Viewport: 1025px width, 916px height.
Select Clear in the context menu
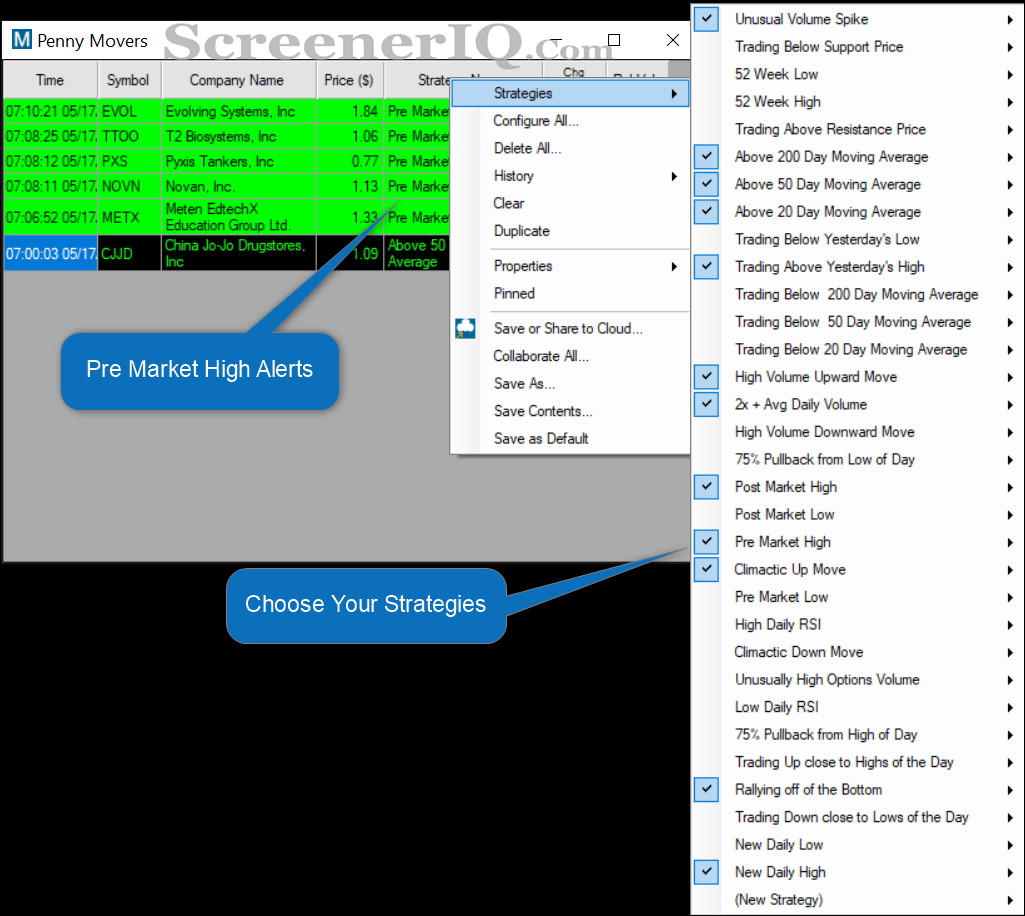[509, 203]
